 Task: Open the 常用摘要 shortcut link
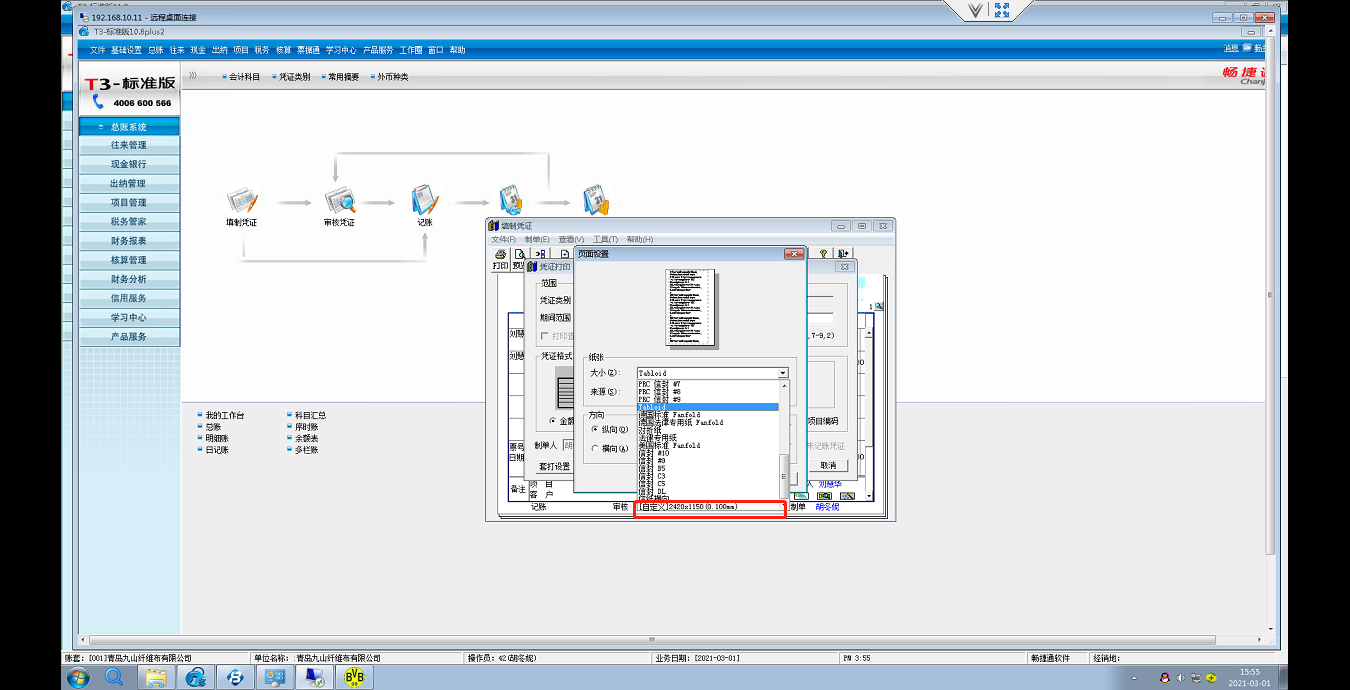click(343, 77)
